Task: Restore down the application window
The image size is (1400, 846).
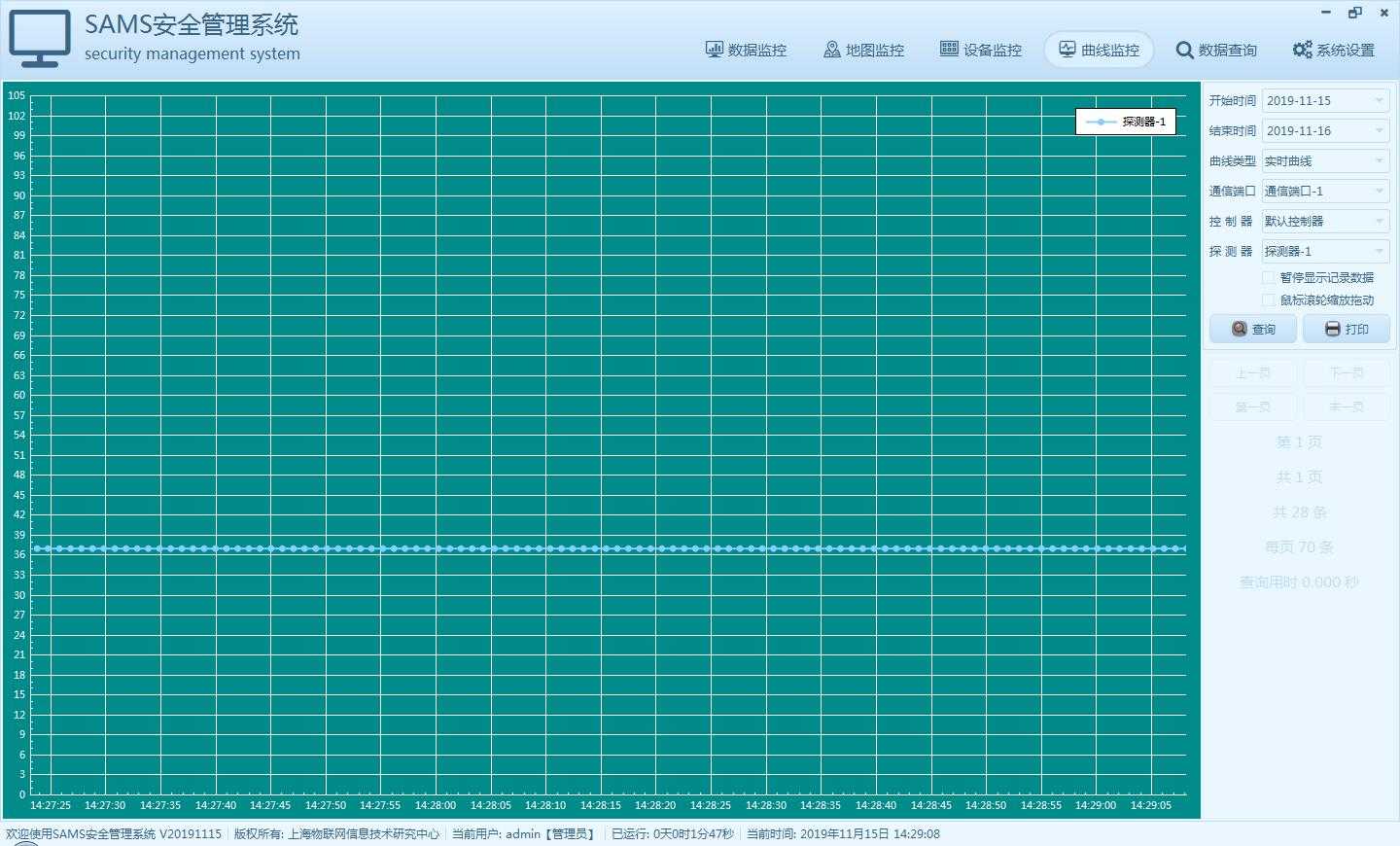Action: pos(1355,13)
